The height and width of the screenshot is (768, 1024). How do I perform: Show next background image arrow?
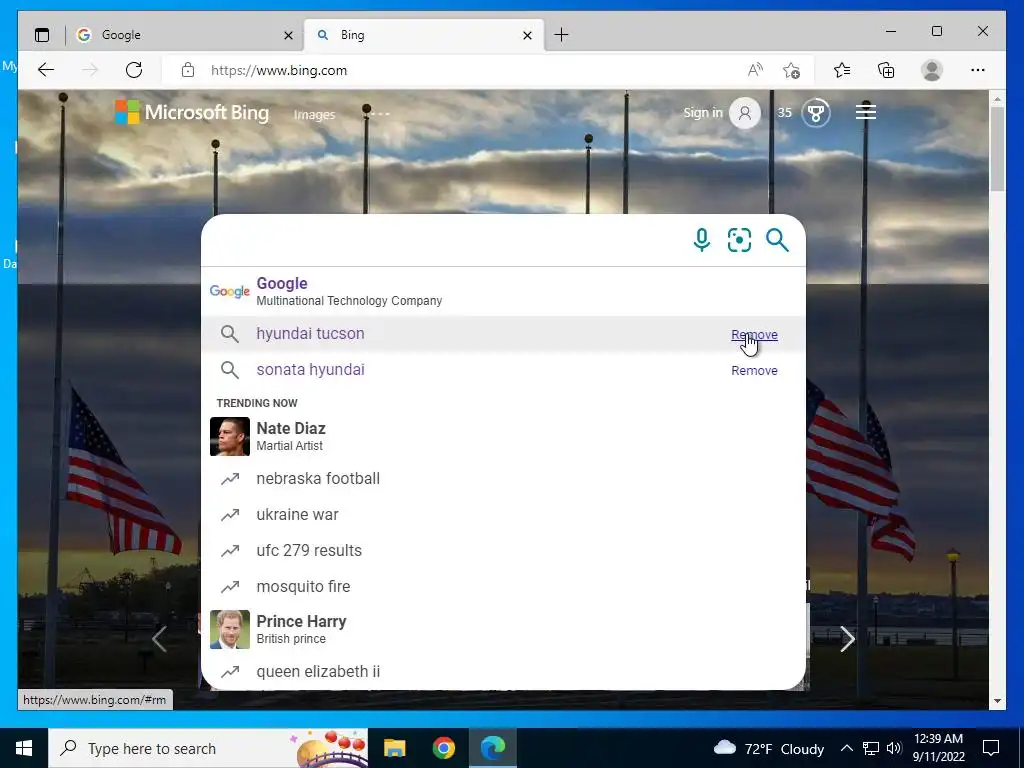pos(847,639)
